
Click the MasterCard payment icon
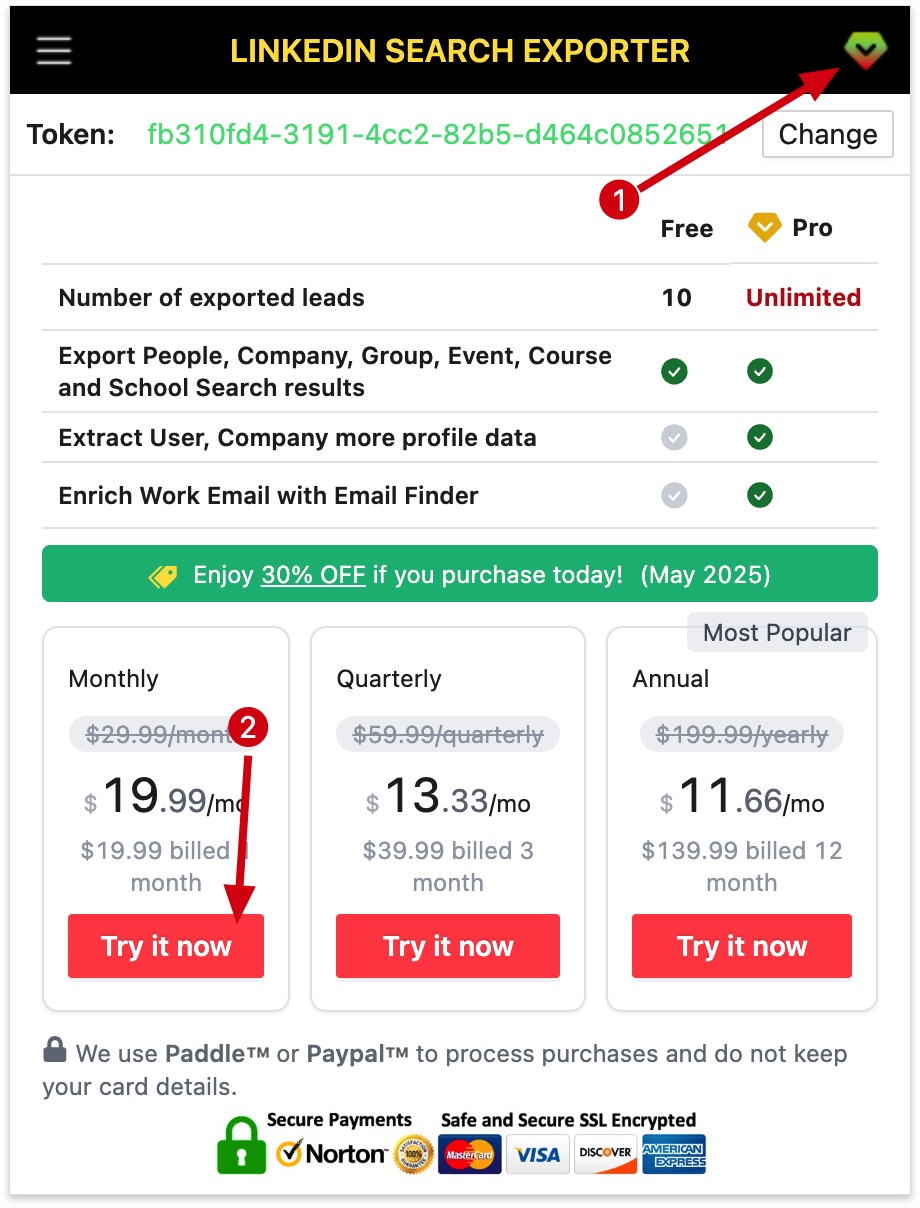[469, 1155]
